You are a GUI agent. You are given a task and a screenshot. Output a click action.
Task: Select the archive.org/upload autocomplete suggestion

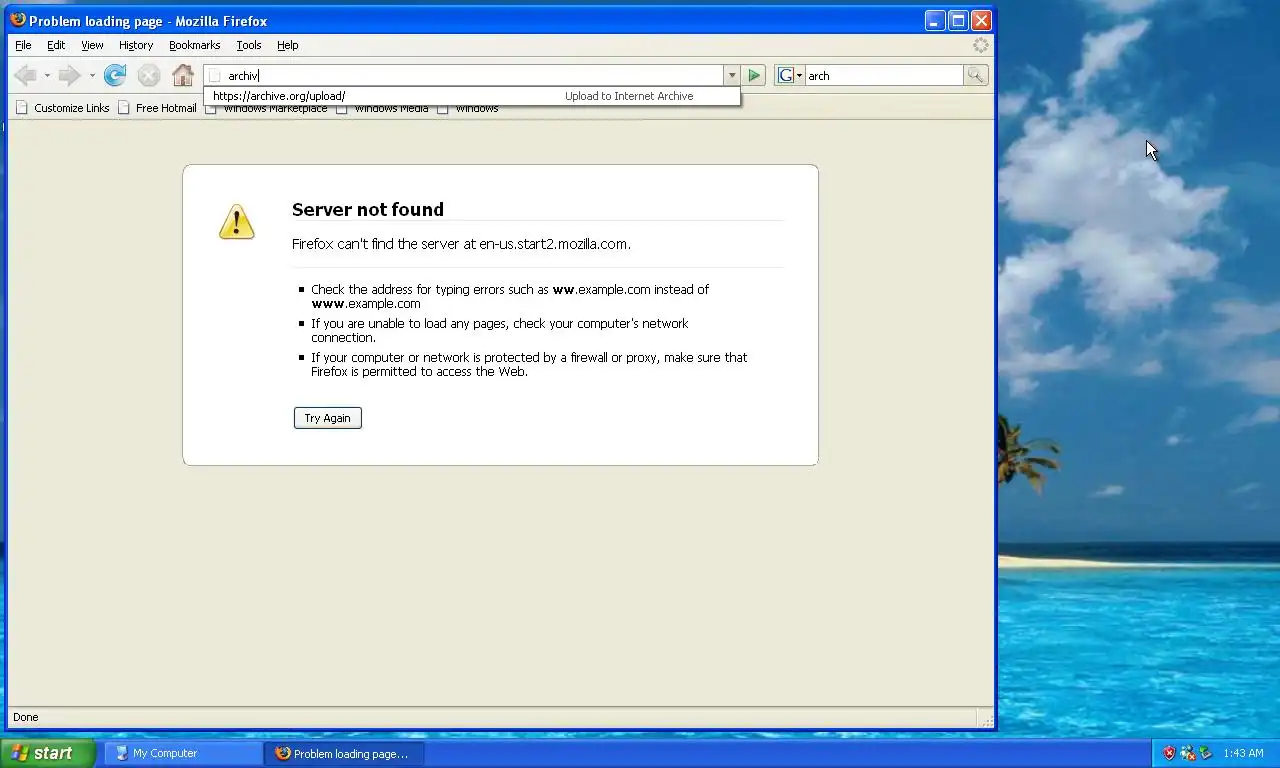pos(472,96)
